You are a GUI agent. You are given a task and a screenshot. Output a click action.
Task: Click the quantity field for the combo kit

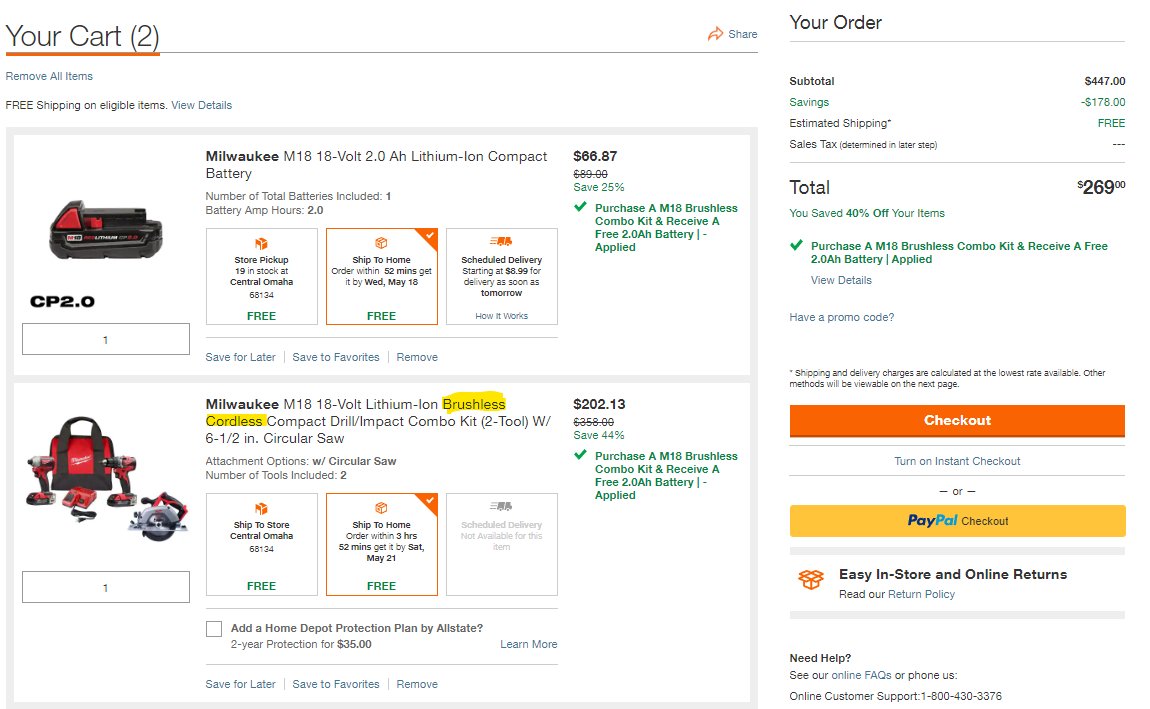pos(106,587)
